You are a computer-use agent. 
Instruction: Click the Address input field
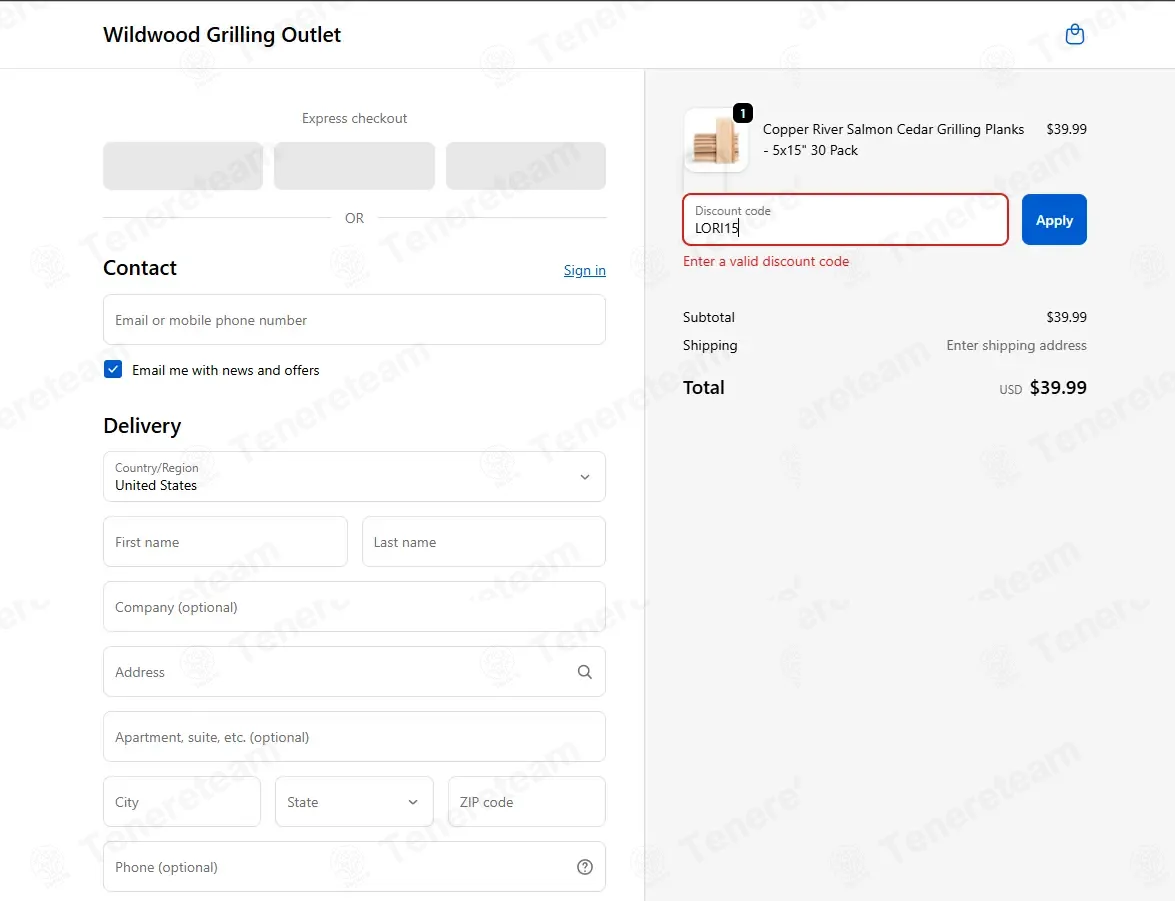[354, 672]
